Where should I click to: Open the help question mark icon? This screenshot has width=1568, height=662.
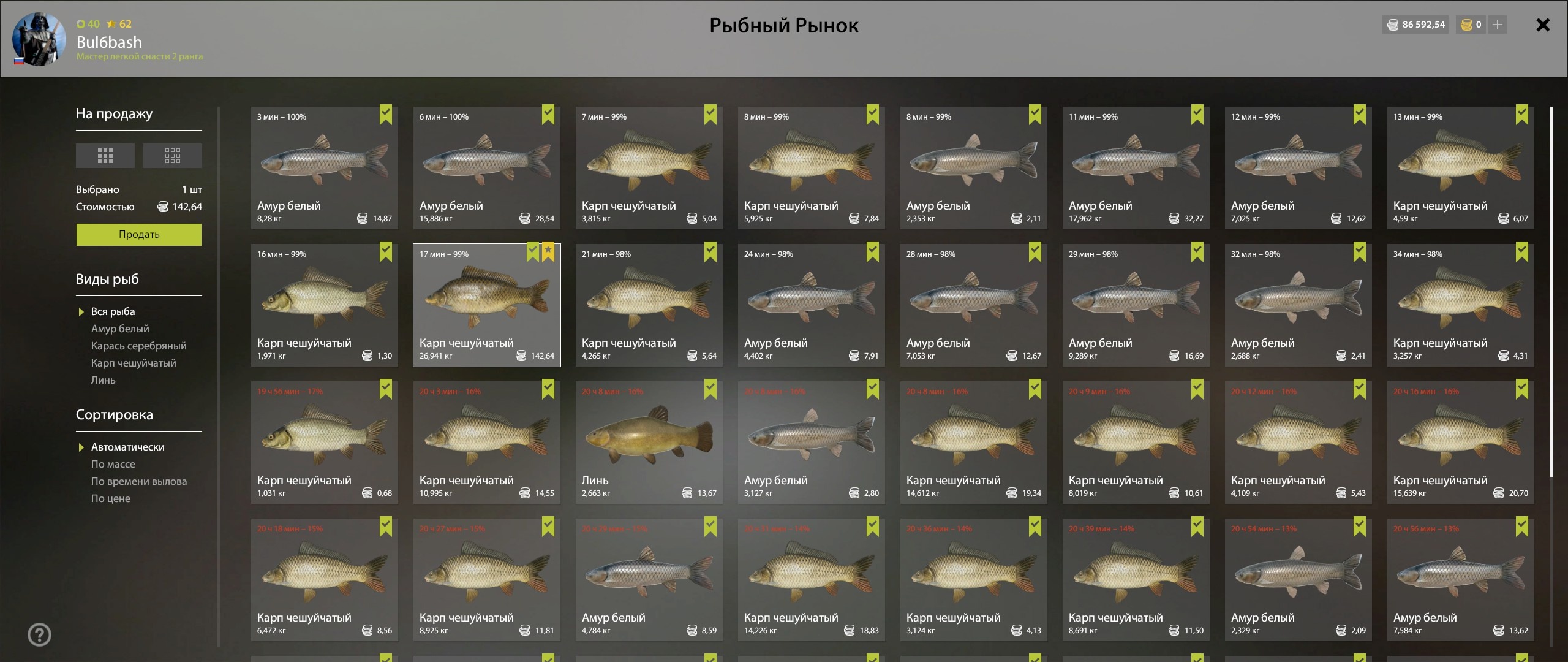[x=40, y=634]
